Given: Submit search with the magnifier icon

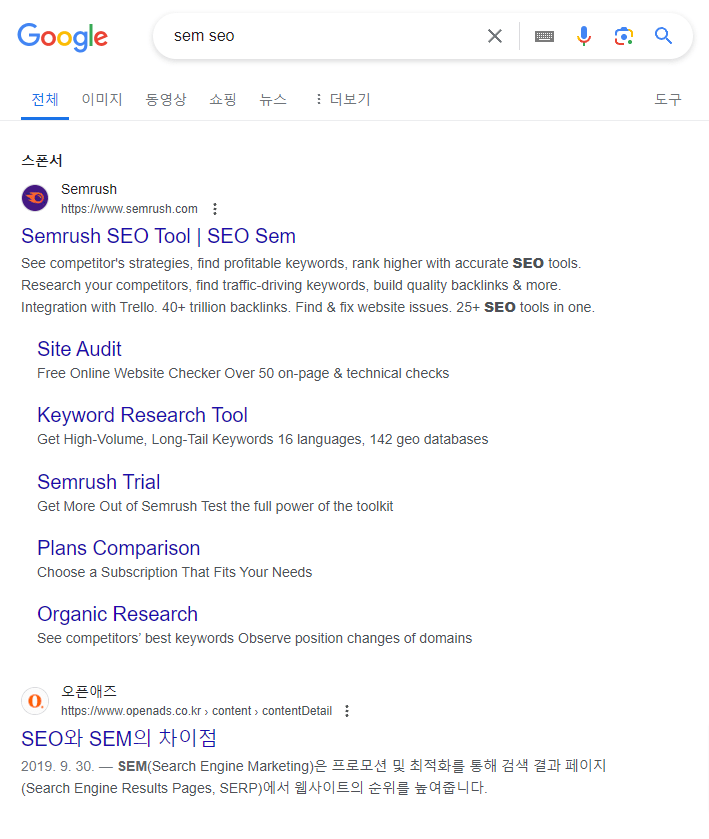Looking at the screenshot, I should pyautogui.click(x=664, y=36).
